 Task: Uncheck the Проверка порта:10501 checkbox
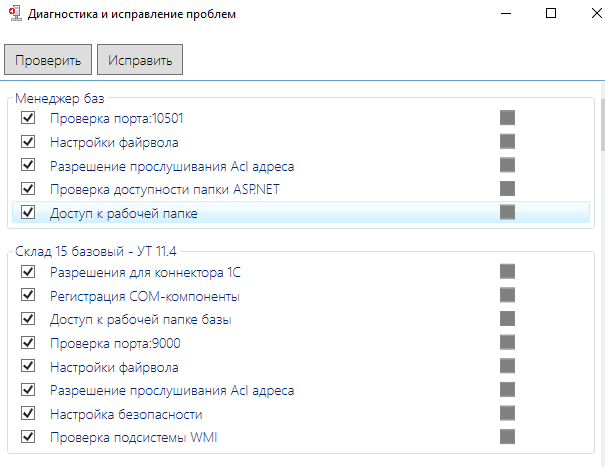[28, 118]
